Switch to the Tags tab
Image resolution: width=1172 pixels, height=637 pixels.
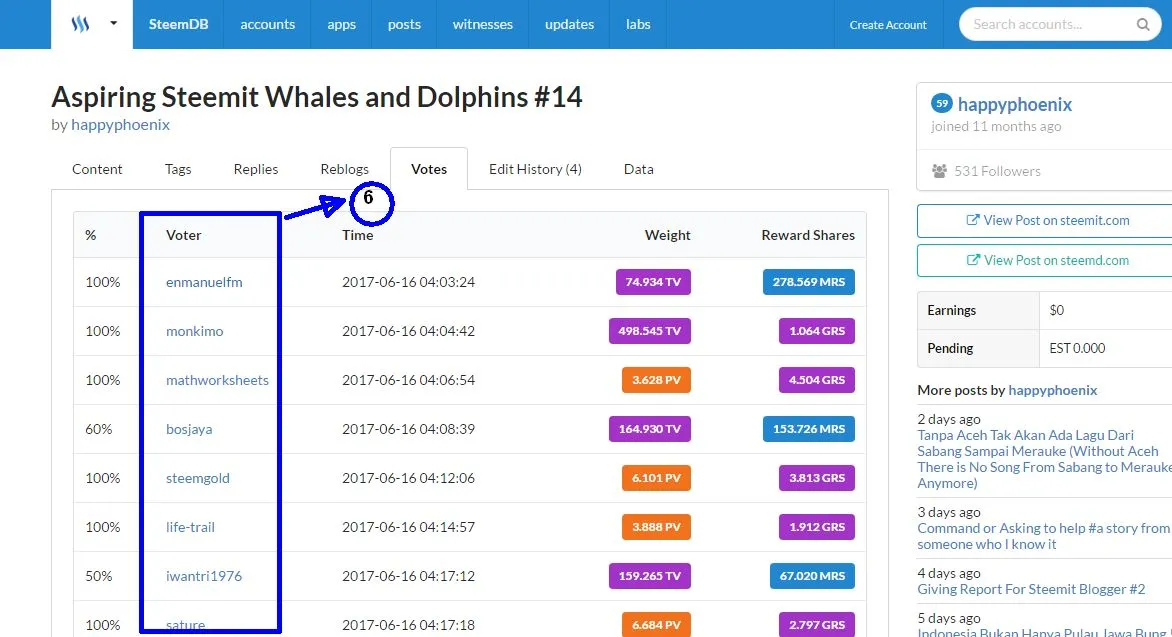pos(178,169)
